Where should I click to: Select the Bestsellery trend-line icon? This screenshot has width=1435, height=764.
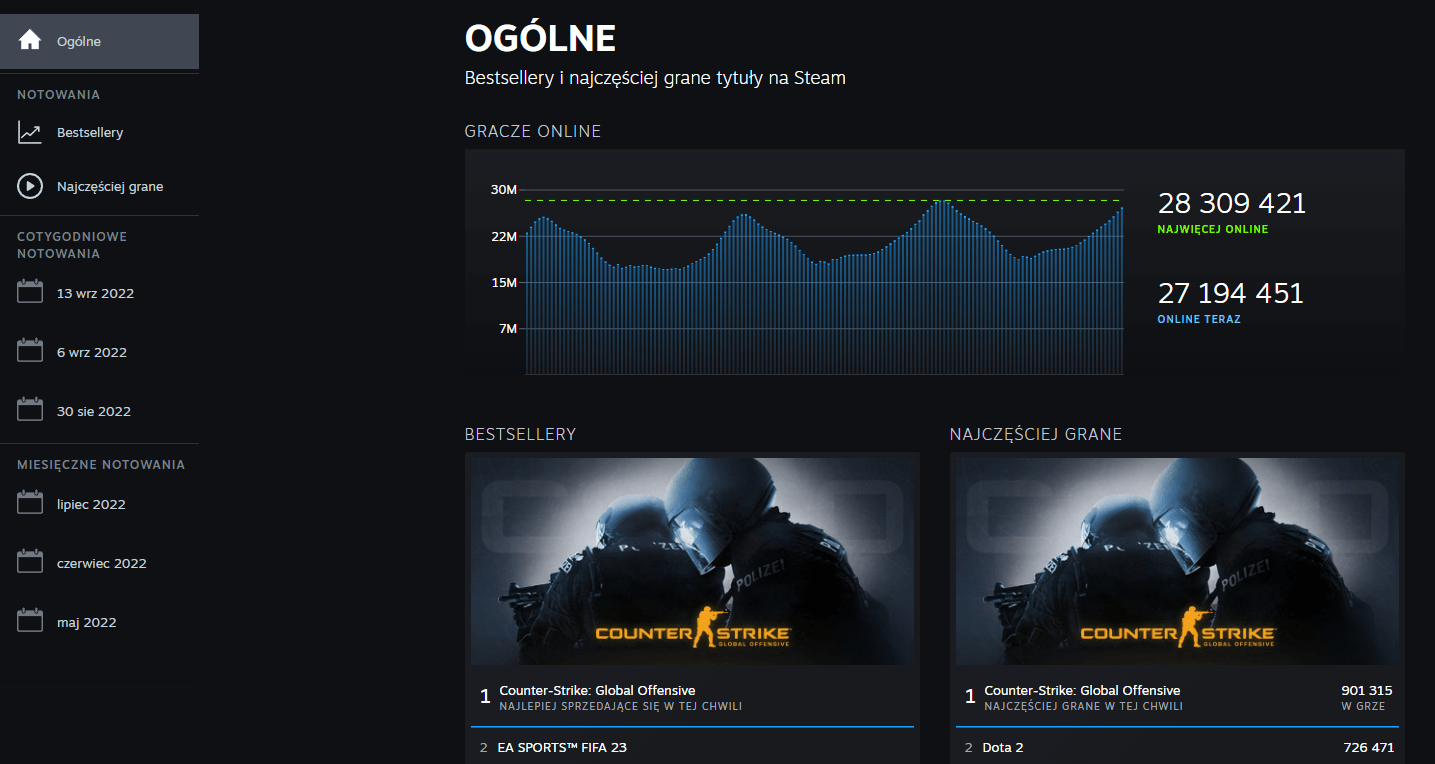(29, 130)
